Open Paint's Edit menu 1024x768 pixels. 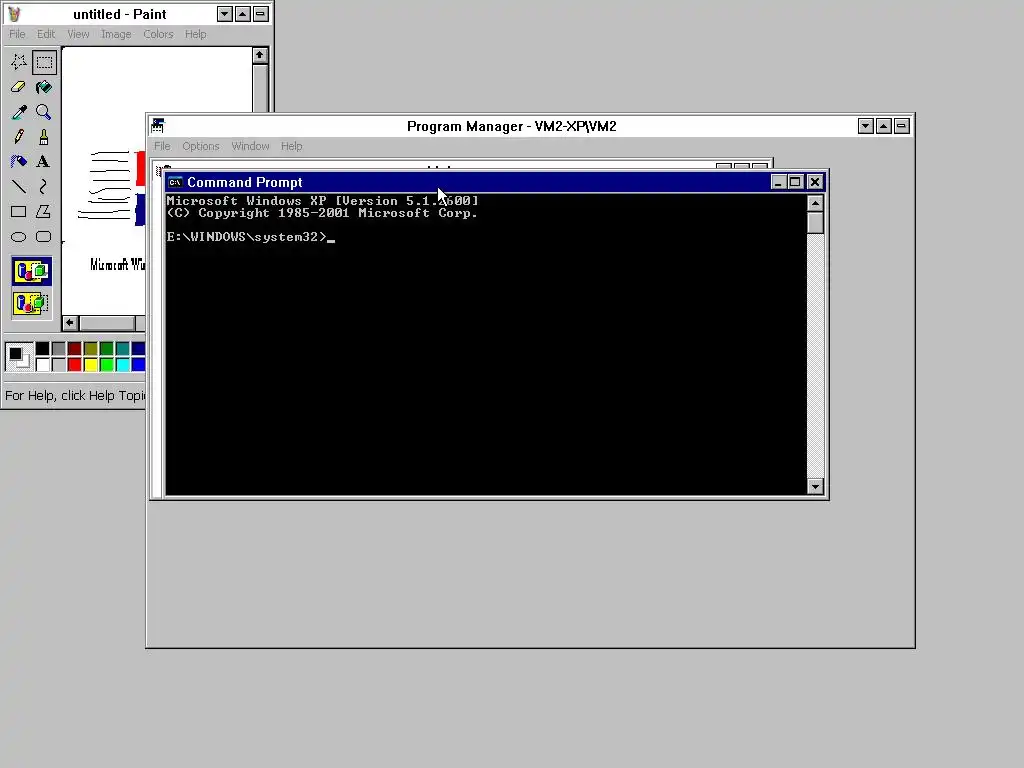click(46, 34)
